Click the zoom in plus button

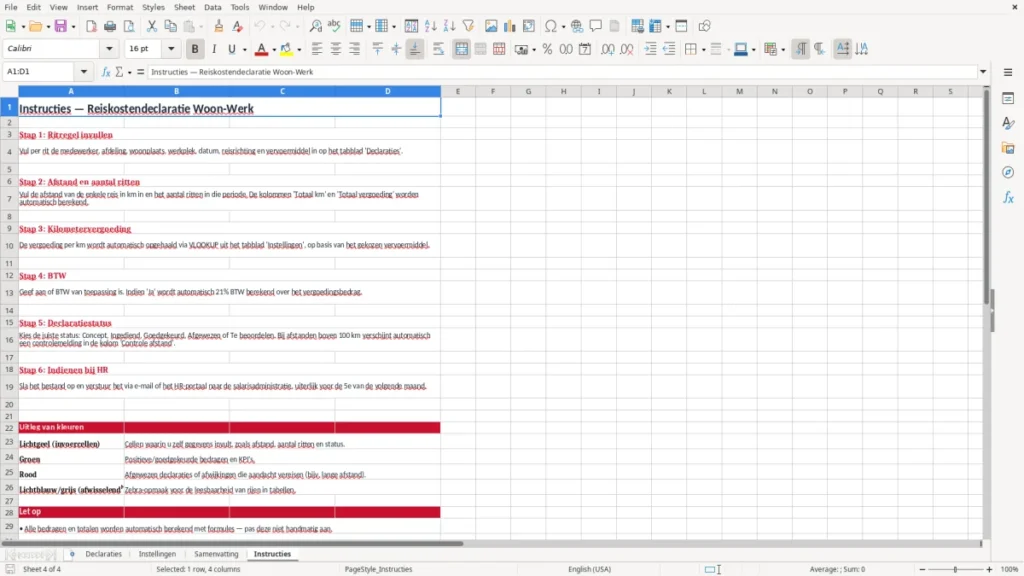coord(989,569)
